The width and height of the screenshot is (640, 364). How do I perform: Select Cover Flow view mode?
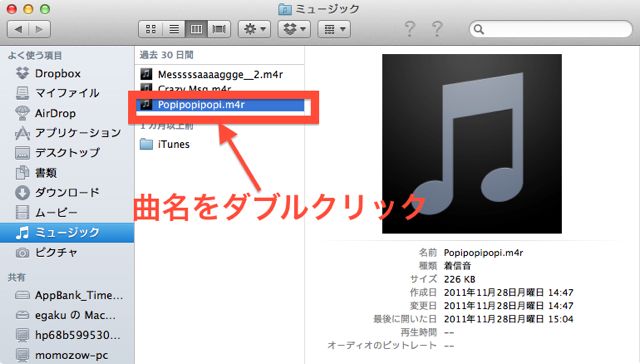(219, 29)
